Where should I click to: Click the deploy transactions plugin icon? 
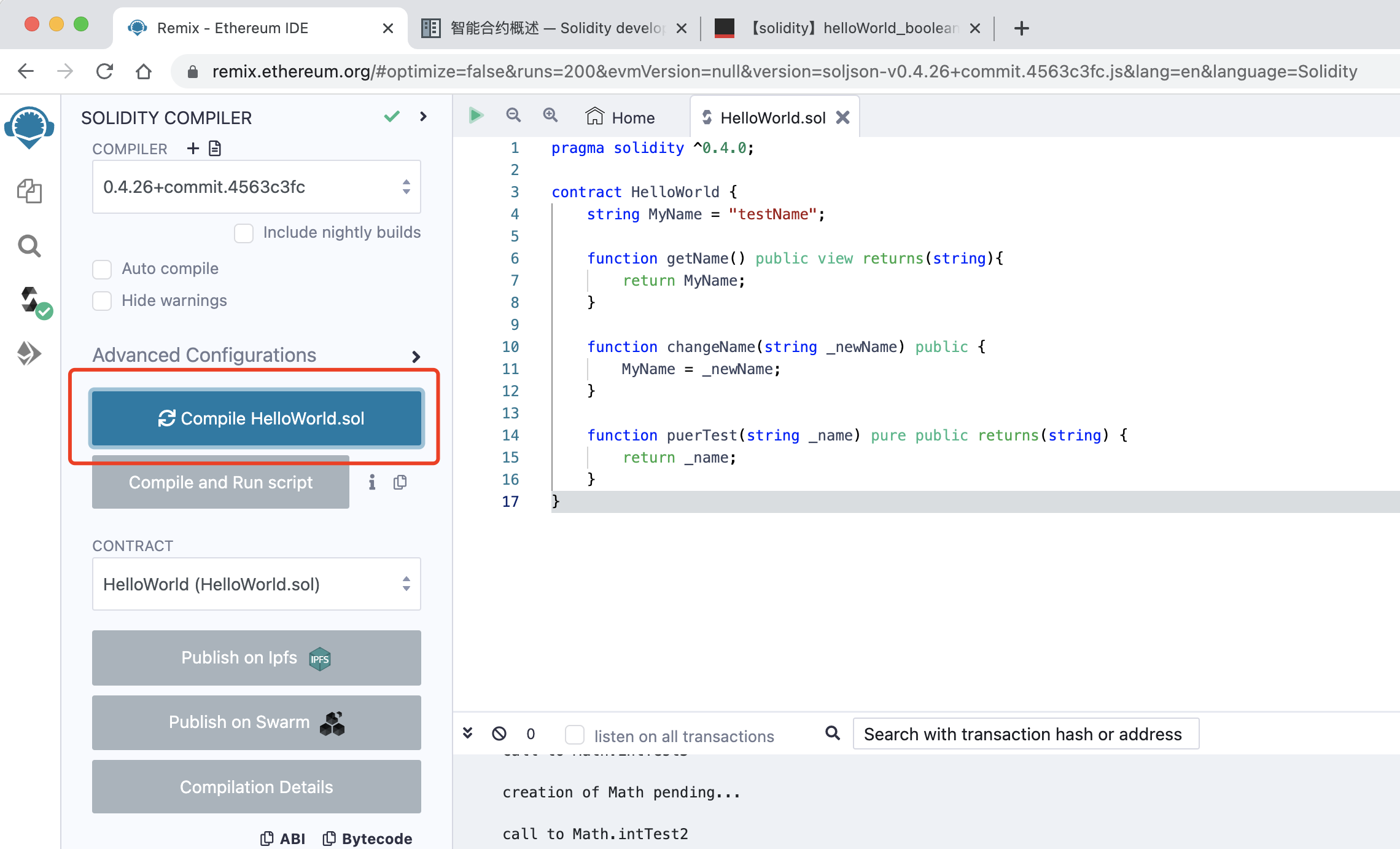(29, 352)
